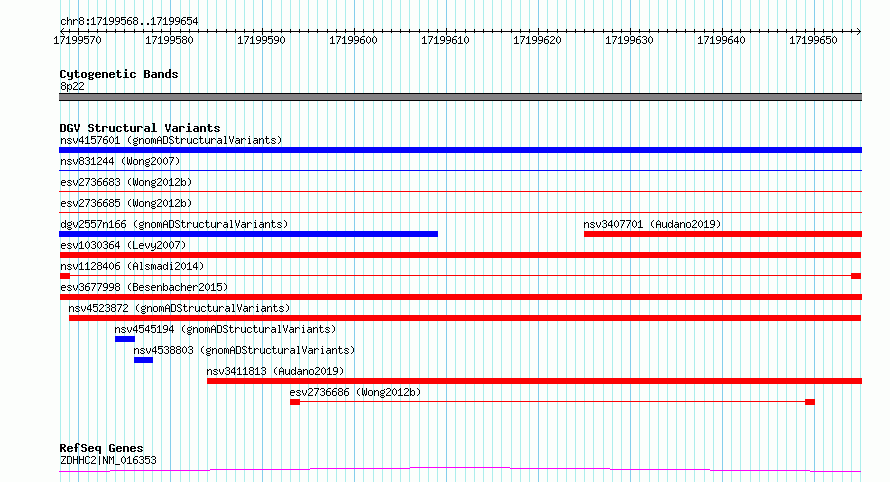Viewport: 890px width, 482px height.
Task: Click the red esv1030364 variant bar
Action: [460, 255]
